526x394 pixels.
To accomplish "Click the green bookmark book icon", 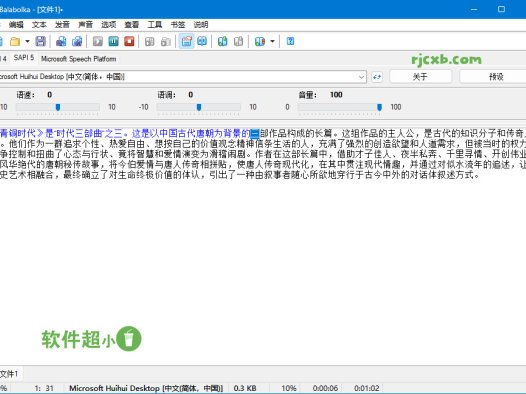I will 222,42.
